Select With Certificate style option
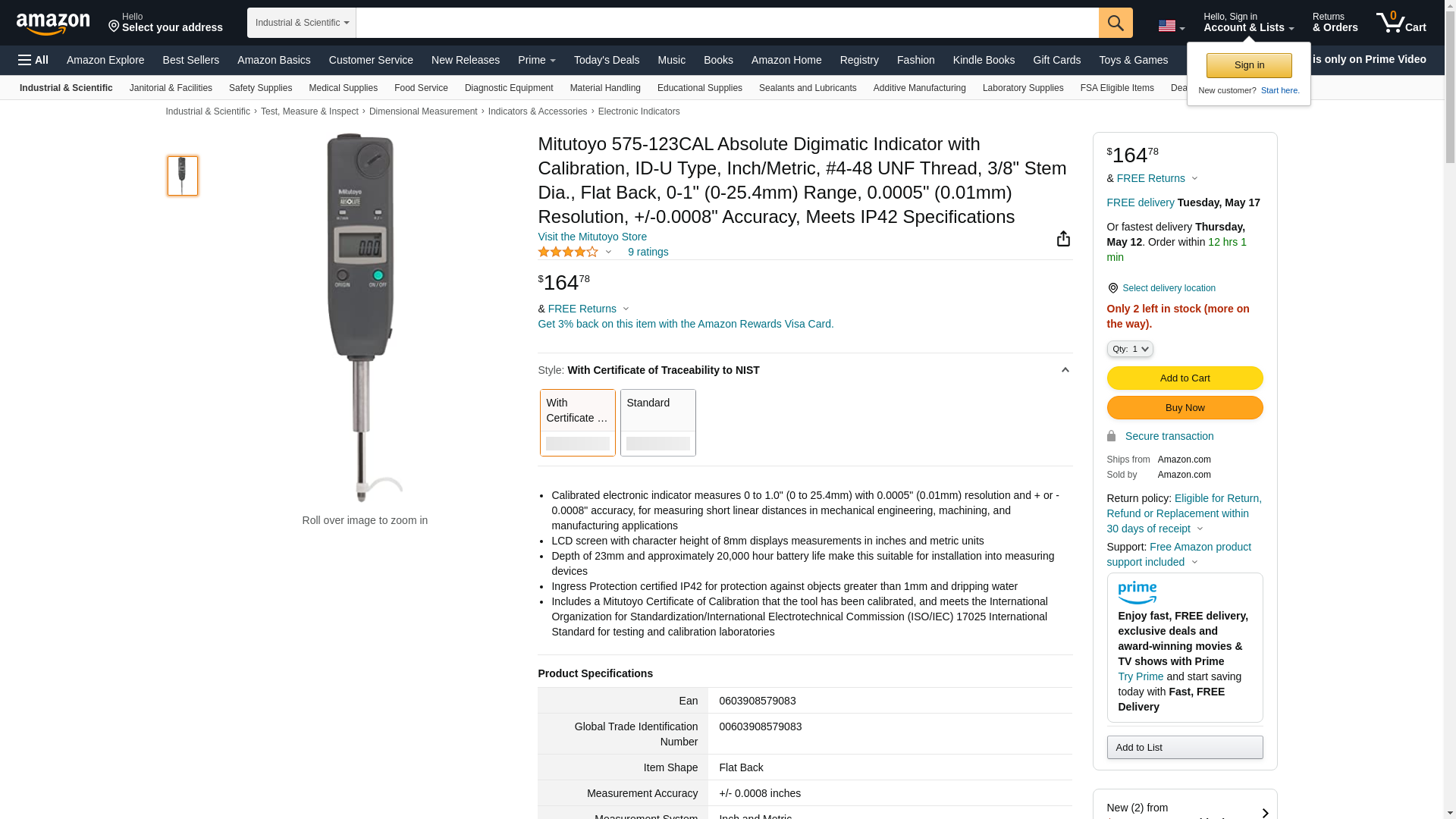Image resolution: width=1456 pixels, height=819 pixels. tap(577, 422)
